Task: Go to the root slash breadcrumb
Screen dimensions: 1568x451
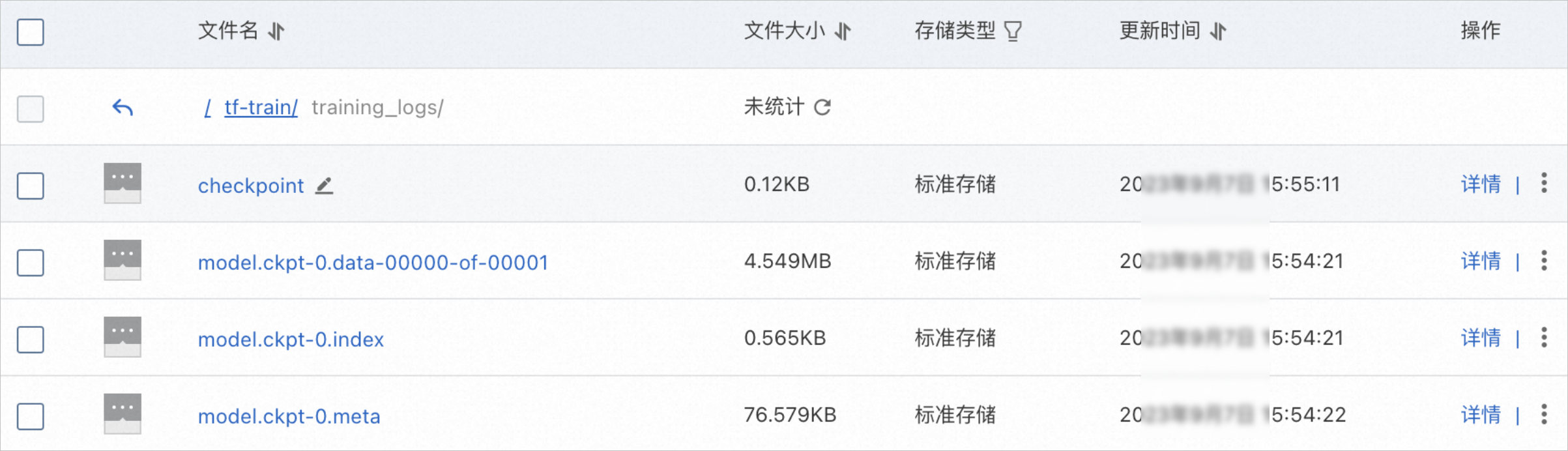Action: [x=208, y=108]
